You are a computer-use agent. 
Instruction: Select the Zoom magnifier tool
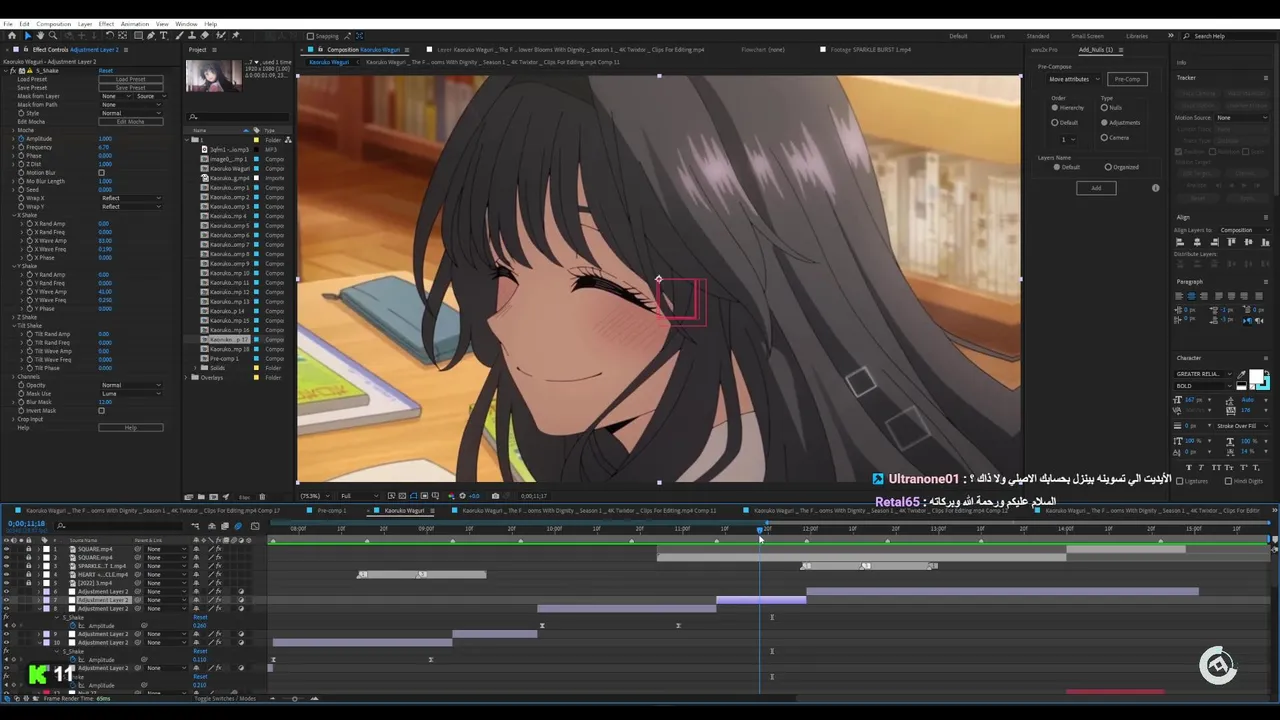(53, 35)
